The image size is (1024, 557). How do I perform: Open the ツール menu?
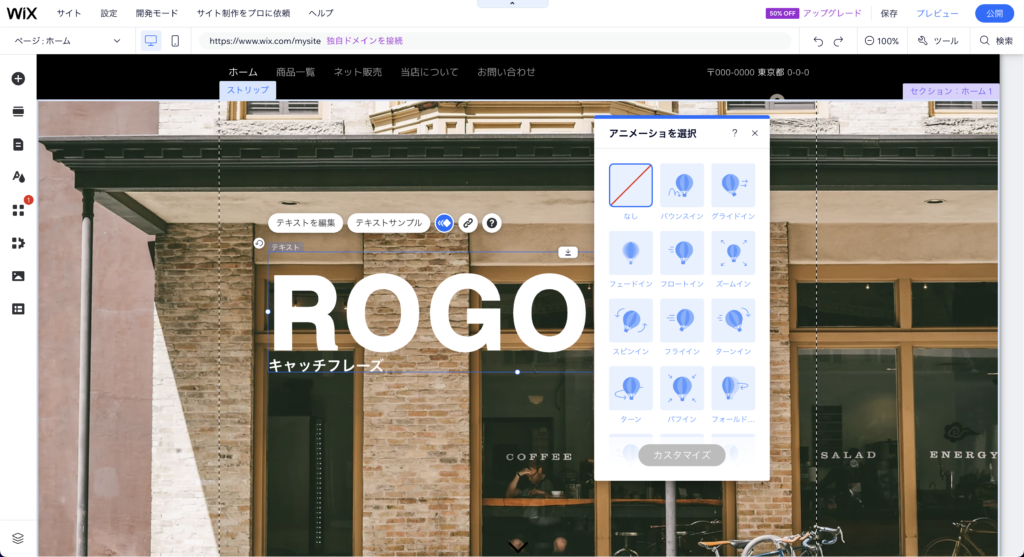click(938, 40)
